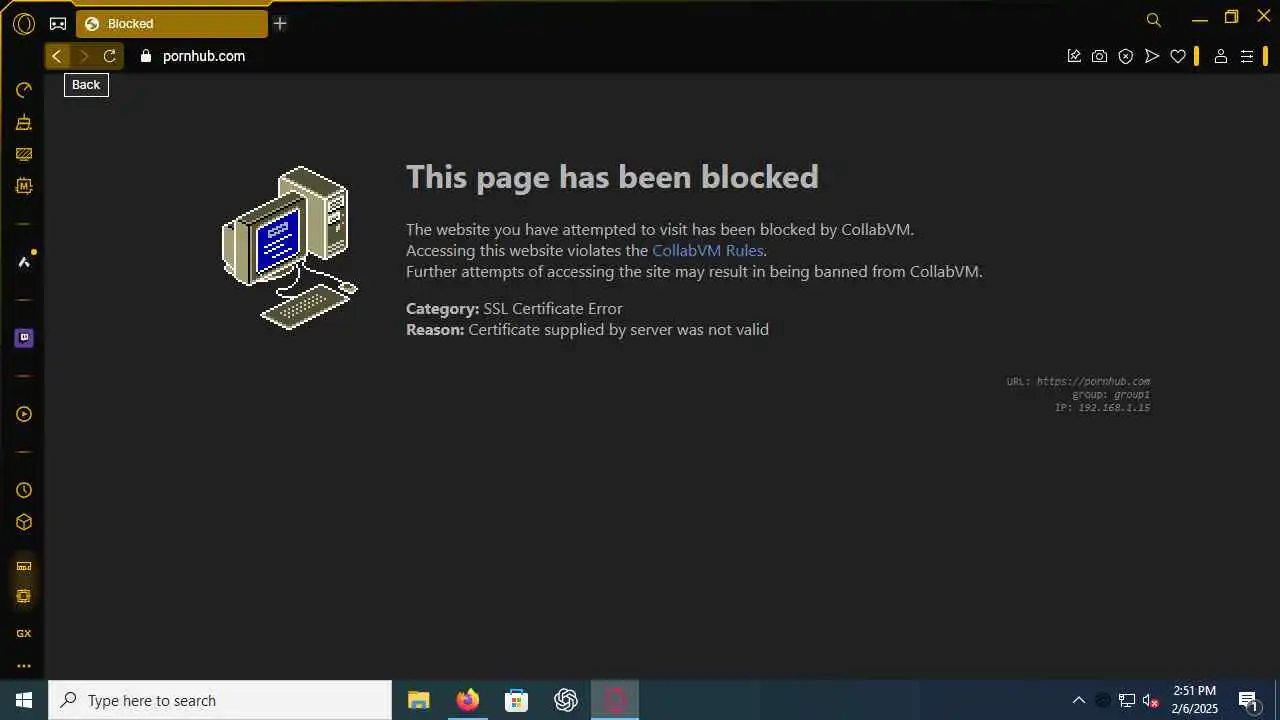Viewport: 1280px width, 720px height.
Task: Open Aria AI sidebar icon
Action: [x=24, y=262]
